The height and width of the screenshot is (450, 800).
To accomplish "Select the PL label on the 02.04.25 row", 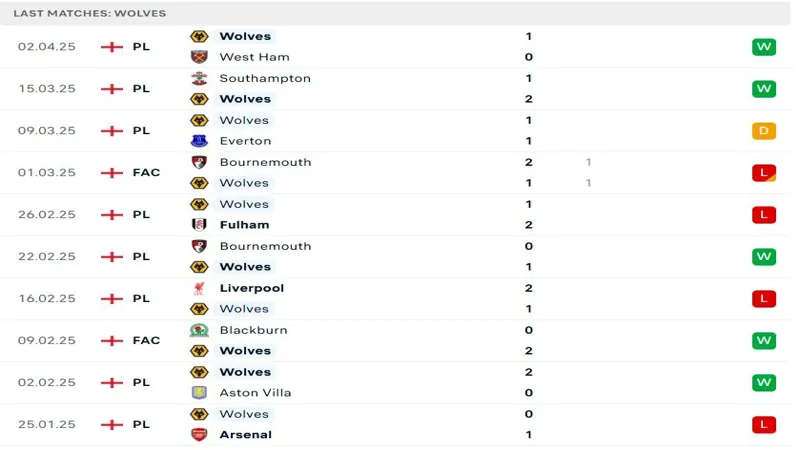I will click(x=141, y=46).
